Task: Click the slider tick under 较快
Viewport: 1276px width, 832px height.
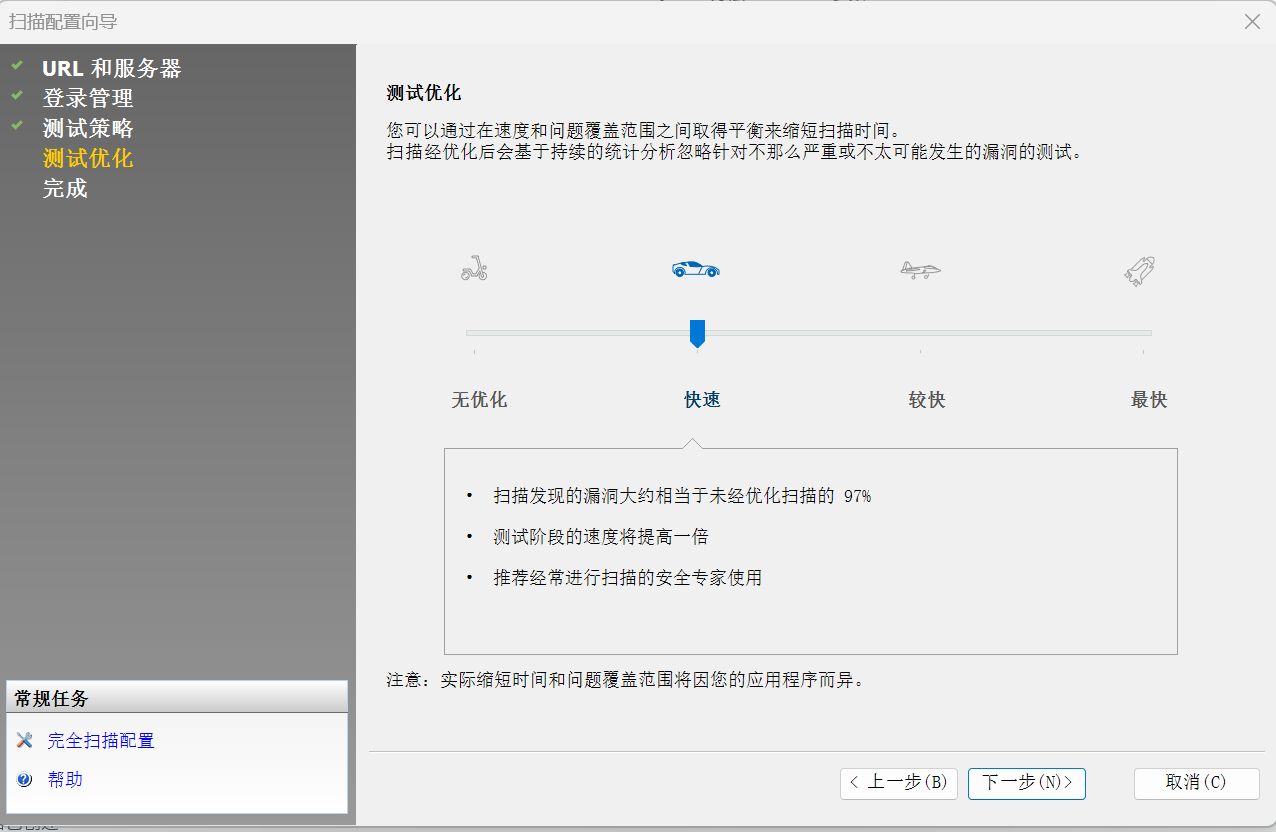Action: tap(920, 352)
